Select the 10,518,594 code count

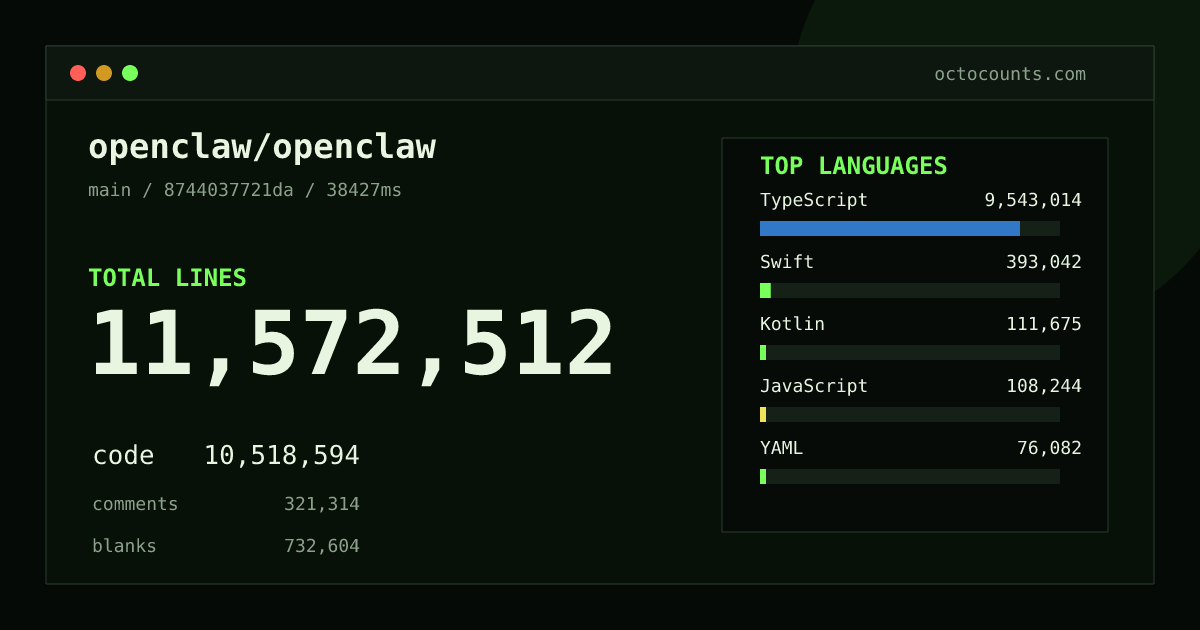(x=282, y=456)
